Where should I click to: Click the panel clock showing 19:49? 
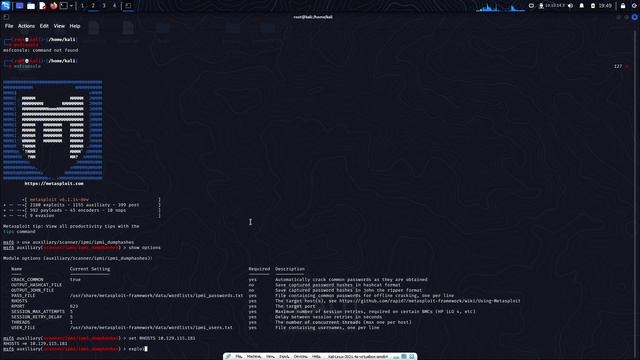click(x=605, y=6)
